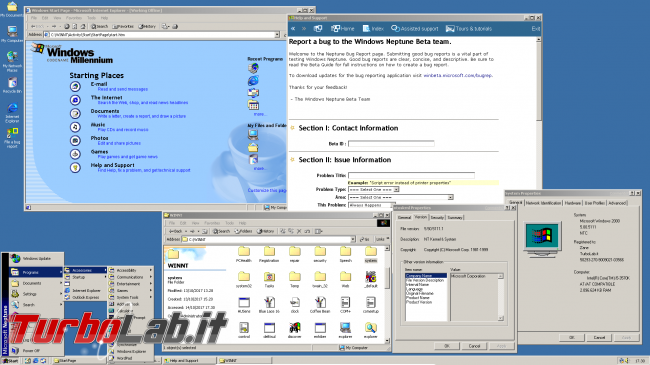Click Index in Help and Support toolbar
Image resolution: width=650 pixels, height=365 pixels.
point(373,29)
